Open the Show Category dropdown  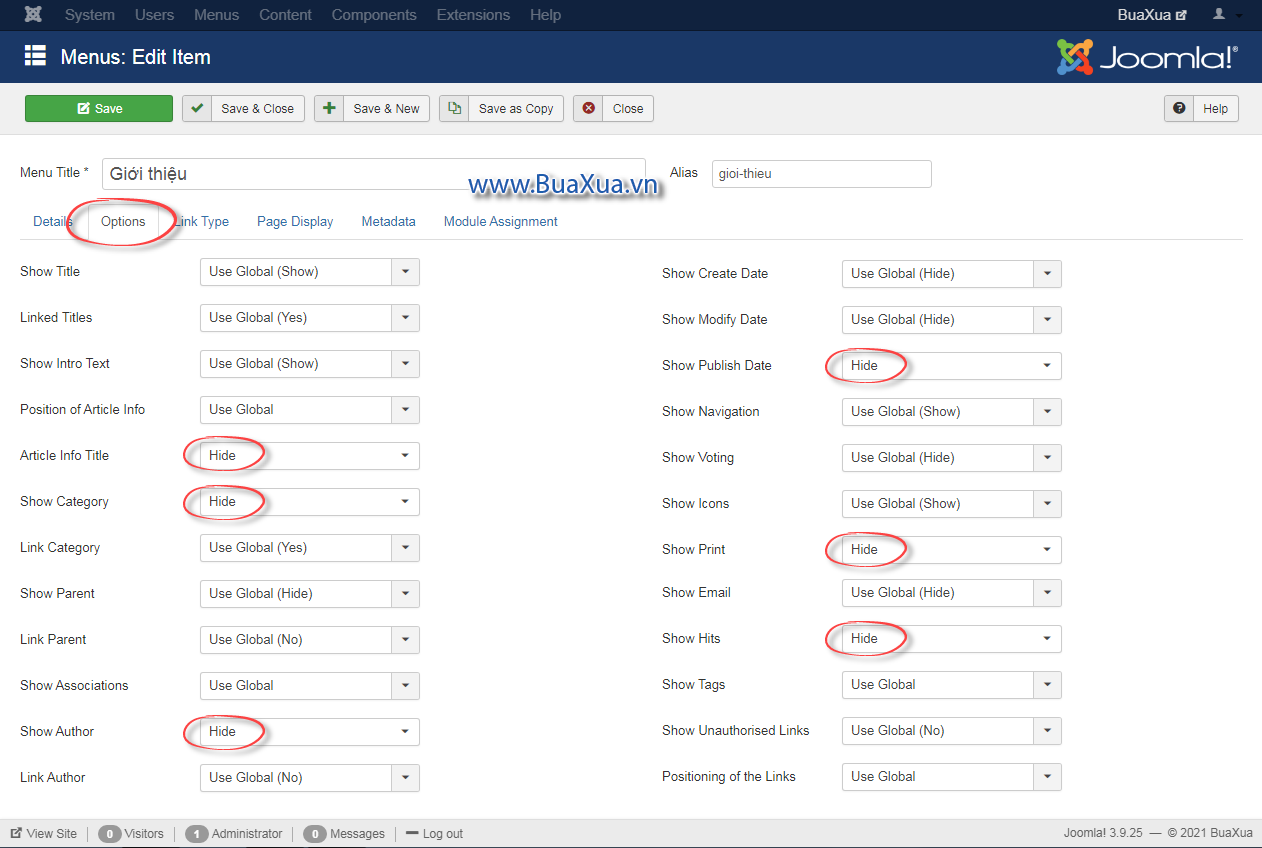(310, 502)
